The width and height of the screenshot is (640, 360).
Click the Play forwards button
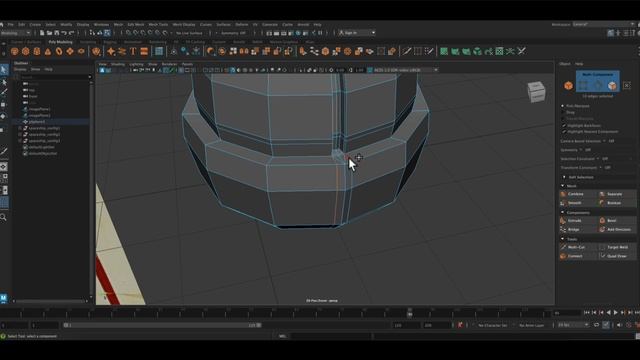[x=616, y=313]
